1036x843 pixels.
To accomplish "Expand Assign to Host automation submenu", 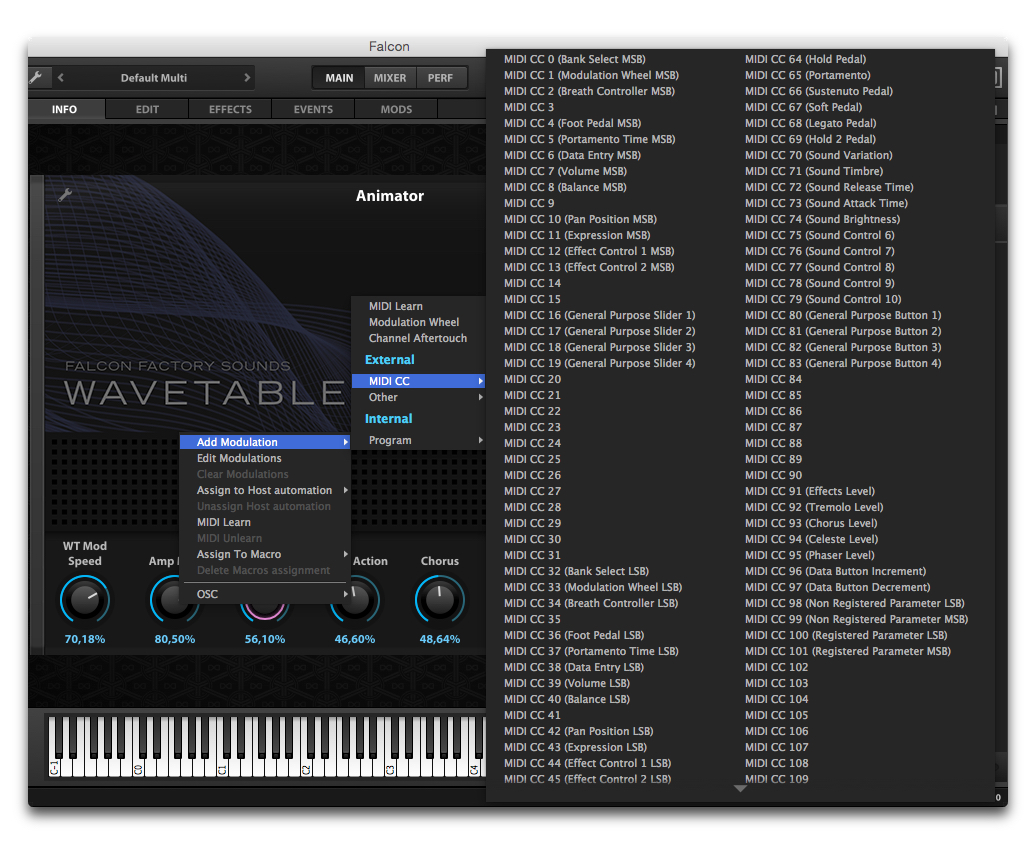I will pyautogui.click(x=265, y=490).
